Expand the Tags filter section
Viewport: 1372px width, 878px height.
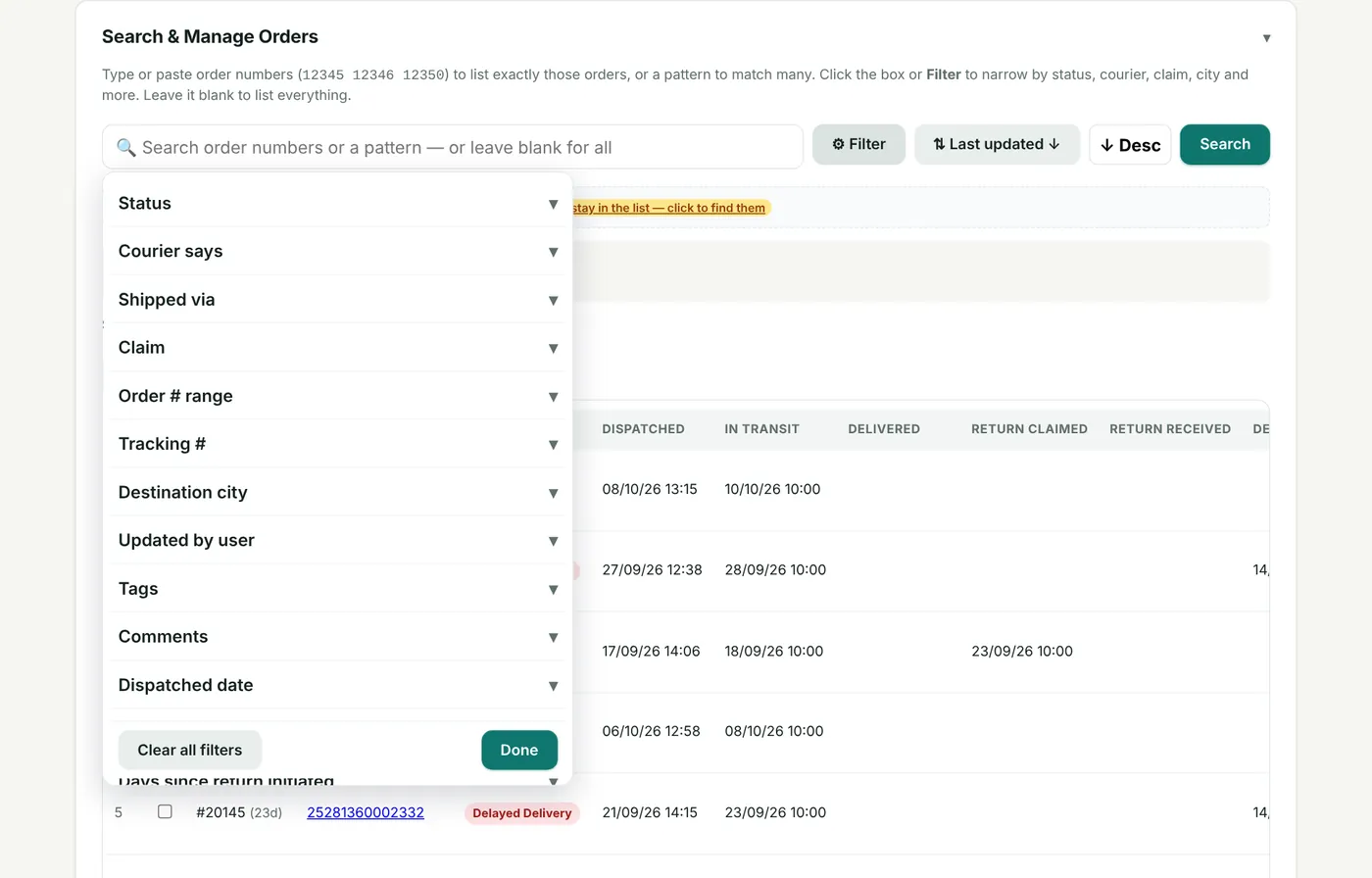pyautogui.click(x=337, y=588)
